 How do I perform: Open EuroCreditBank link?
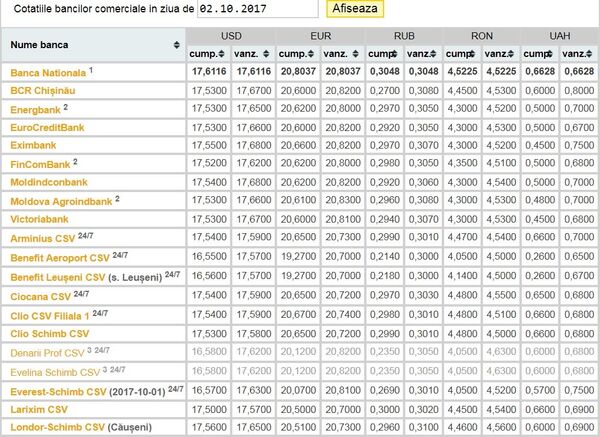(x=47, y=127)
